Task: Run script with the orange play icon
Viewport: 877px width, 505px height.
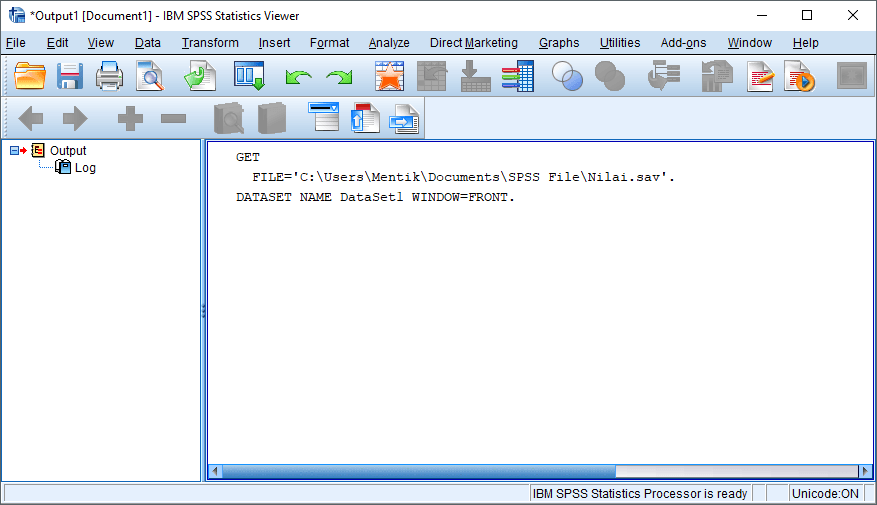Action: pos(799,76)
